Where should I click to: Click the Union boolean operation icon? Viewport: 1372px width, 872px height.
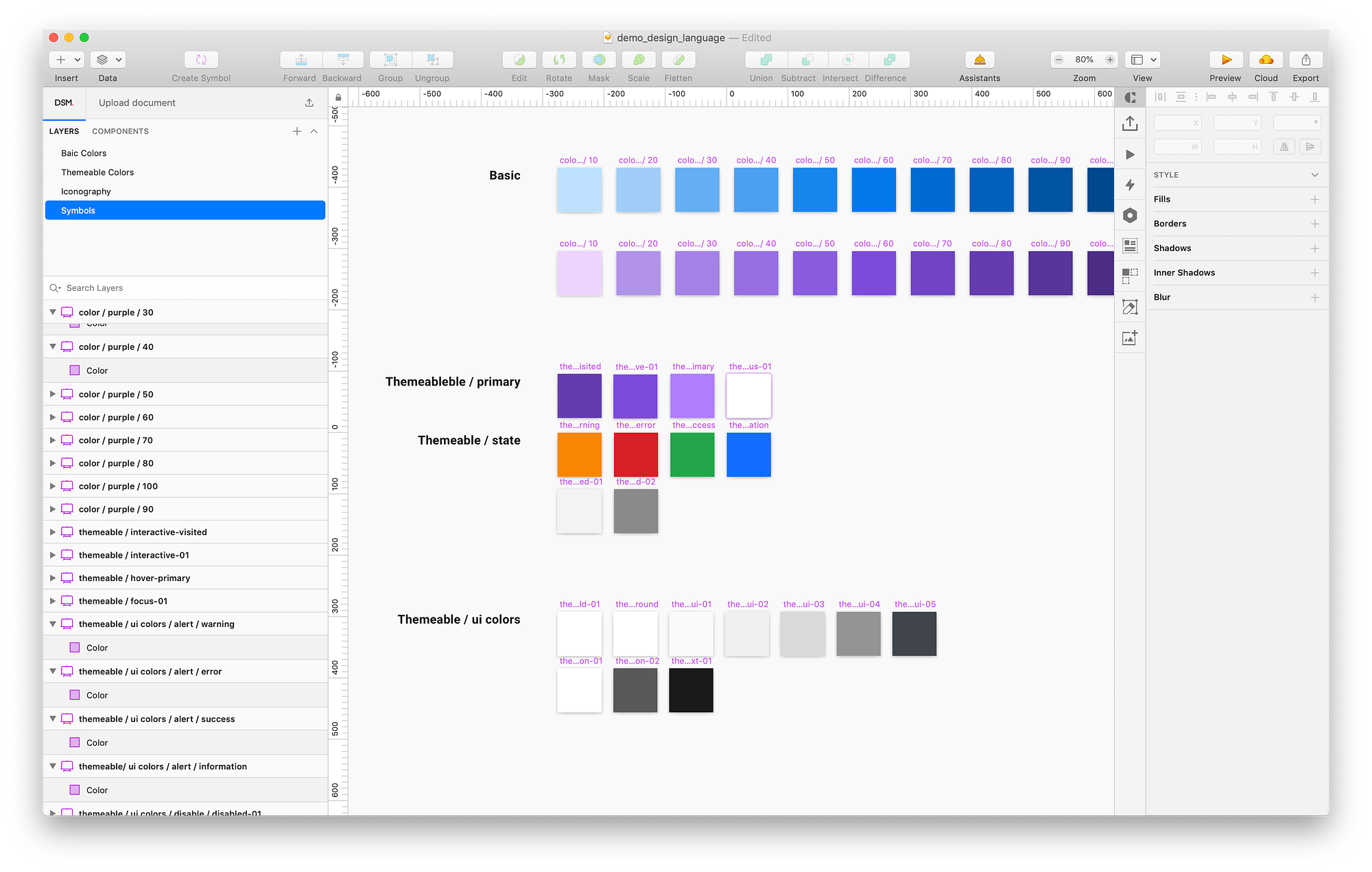tap(766, 60)
